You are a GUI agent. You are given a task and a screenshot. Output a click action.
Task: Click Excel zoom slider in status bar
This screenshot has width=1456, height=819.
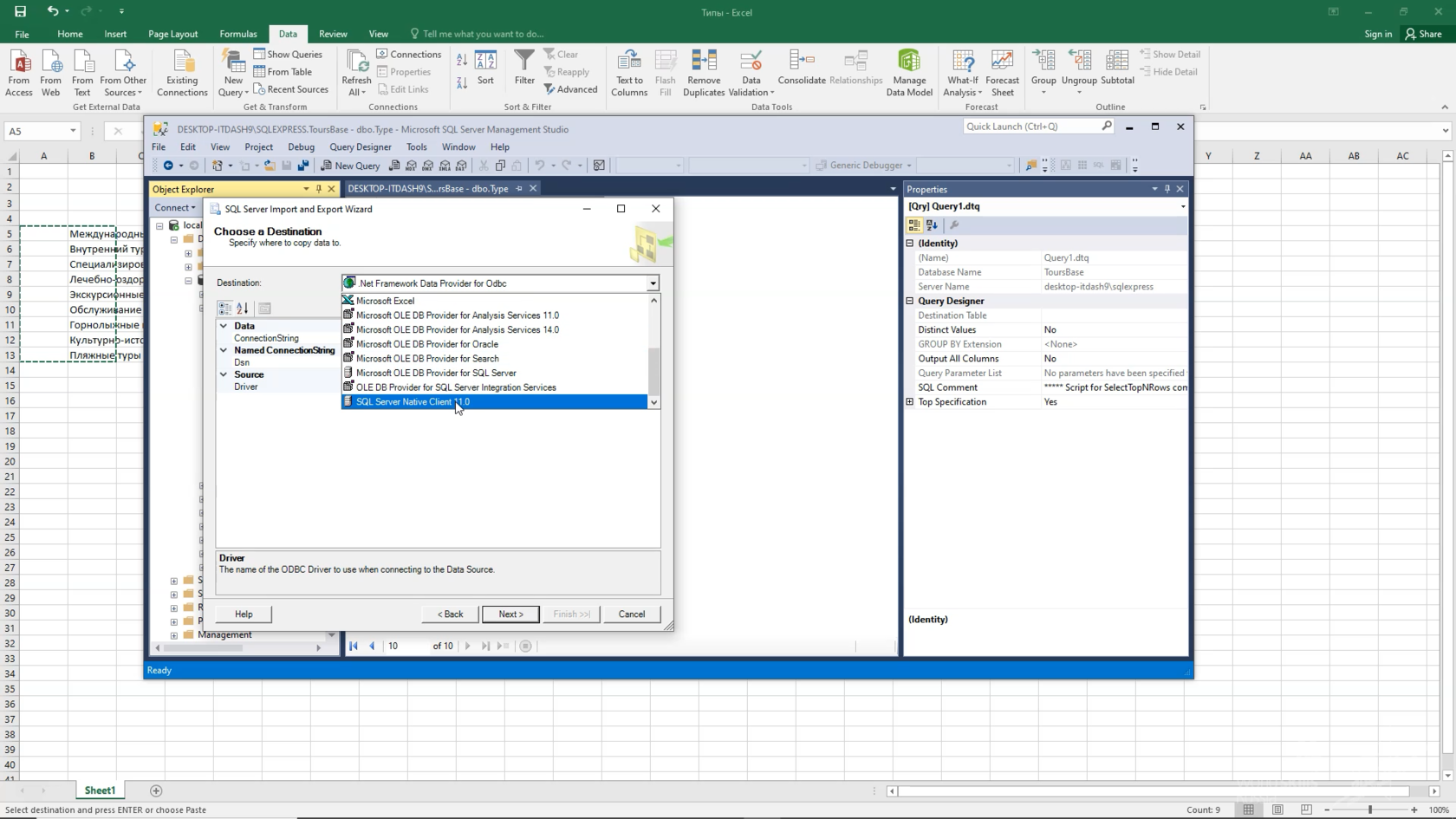pyautogui.click(x=1370, y=809)
